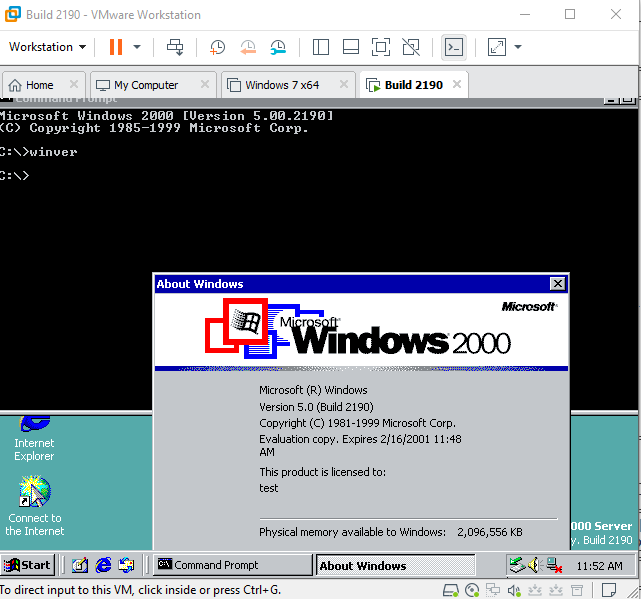The height and width of the screenshot is (599, 641).
Task: Activate the Command Prompt taskbar button
Action: click(233, 565)
